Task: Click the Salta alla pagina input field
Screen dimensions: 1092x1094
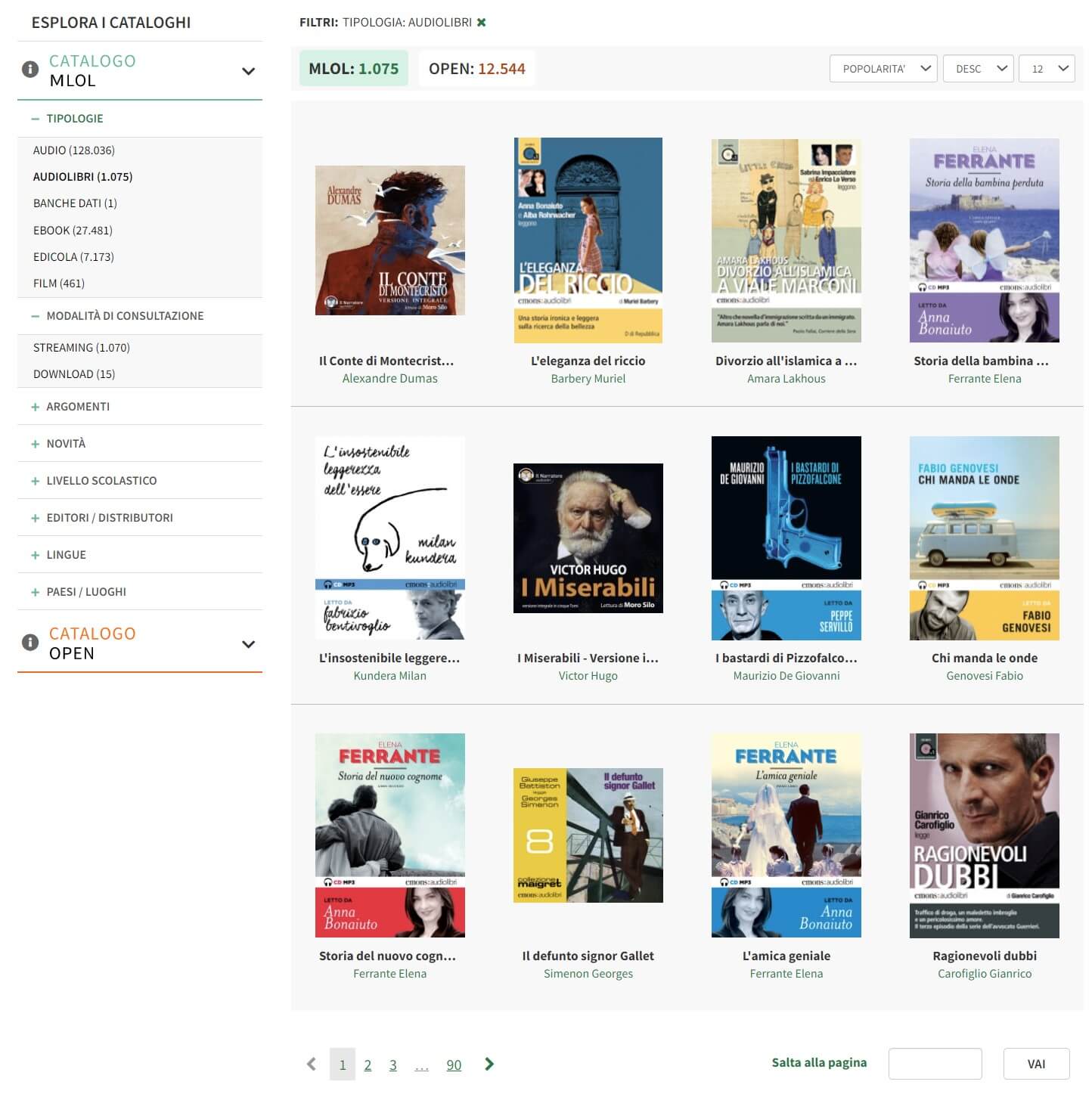Action: [935, 1064]
